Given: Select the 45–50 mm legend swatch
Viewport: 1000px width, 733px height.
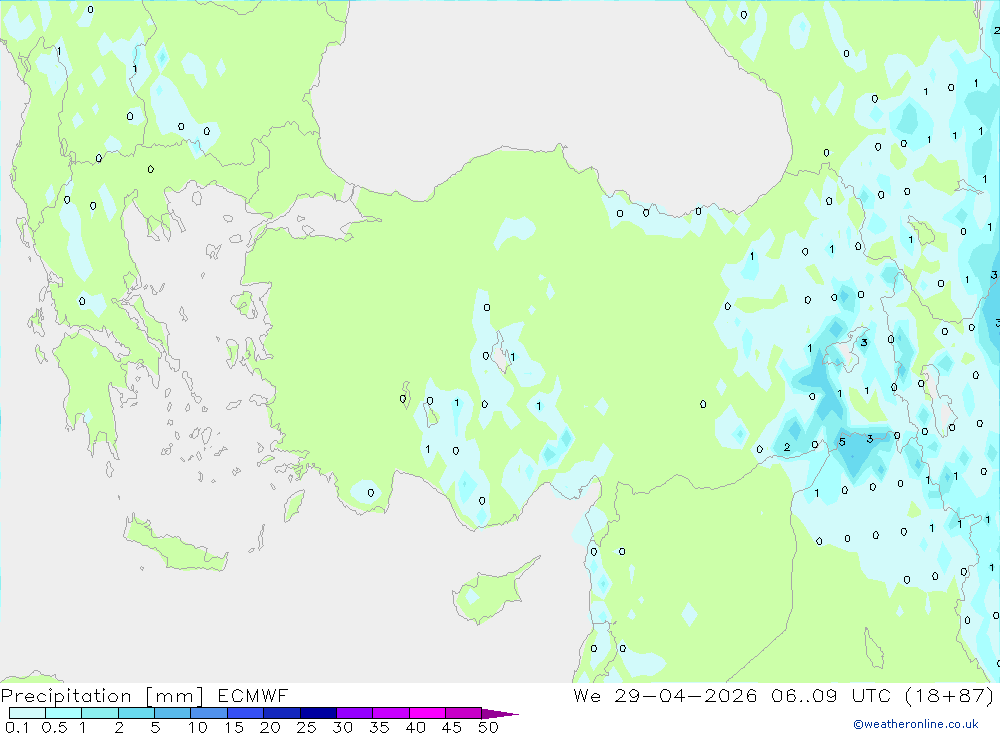Looking at the screenshot, I should 464,713.
